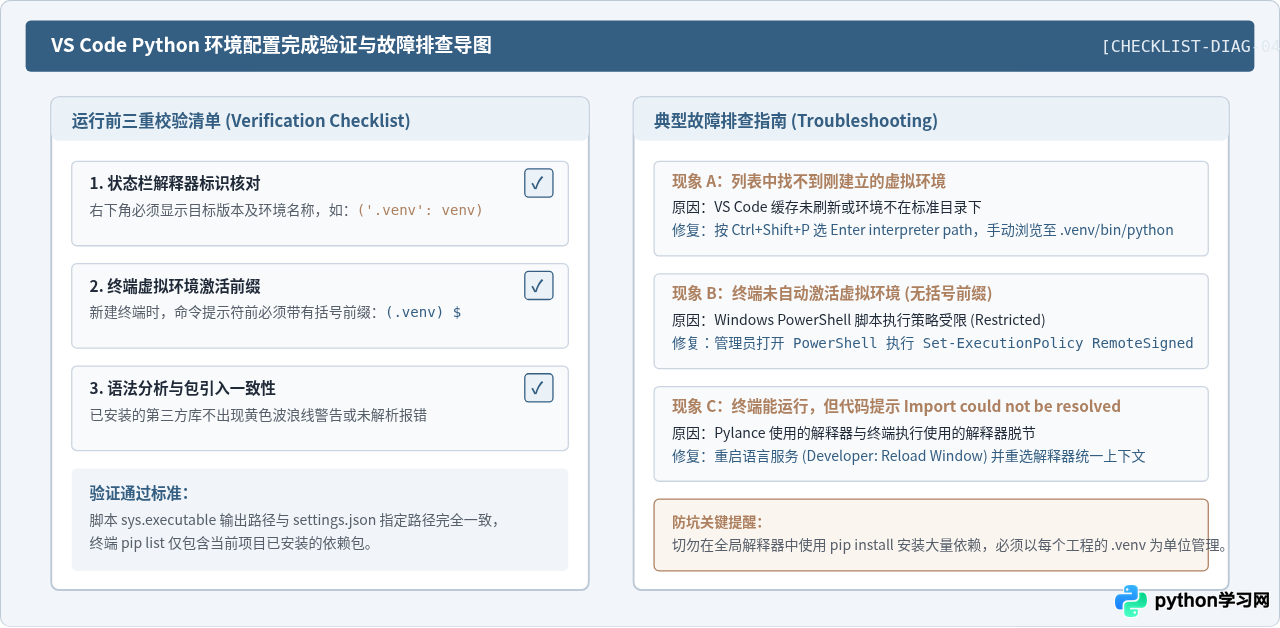The height and width of the screenshot is (628, 1280).
Task: Click code sample ('.venv': venv)
Action: tap(420, 210)
